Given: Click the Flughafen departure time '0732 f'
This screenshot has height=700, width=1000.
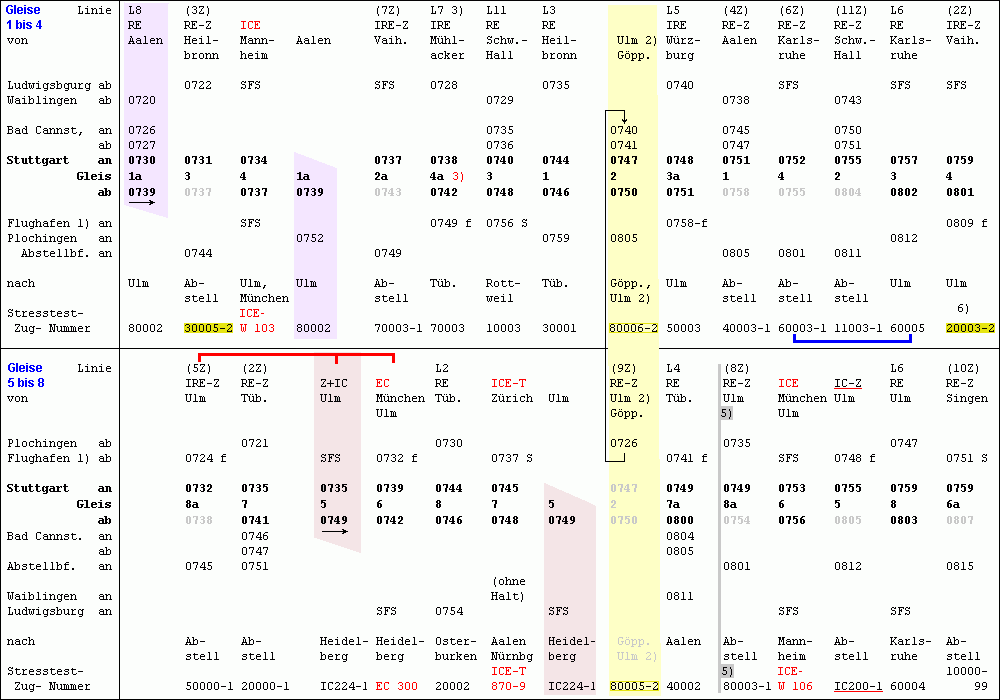Looking at the screenshot, I should [x=397, y=458].
